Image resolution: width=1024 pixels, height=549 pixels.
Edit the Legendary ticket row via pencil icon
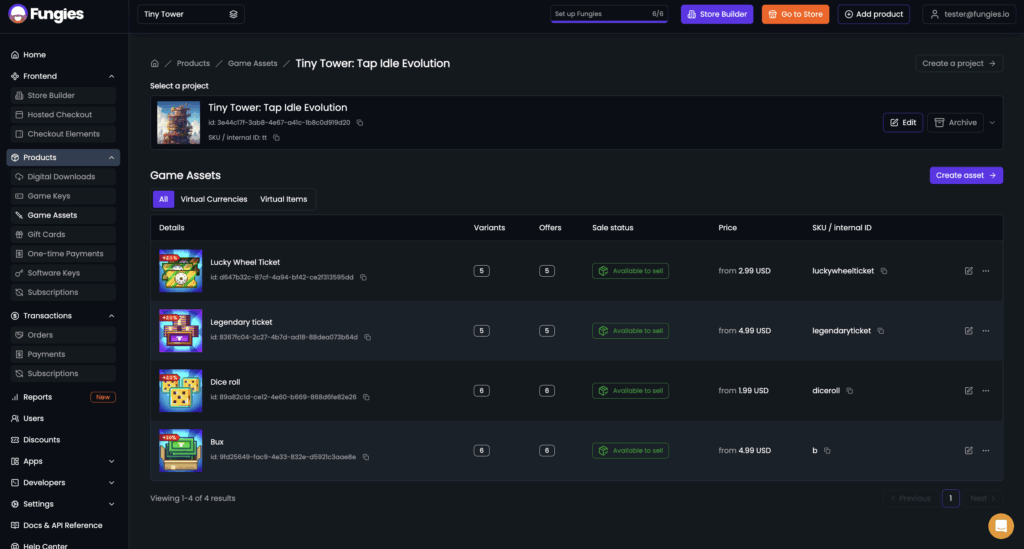[968, 331]
